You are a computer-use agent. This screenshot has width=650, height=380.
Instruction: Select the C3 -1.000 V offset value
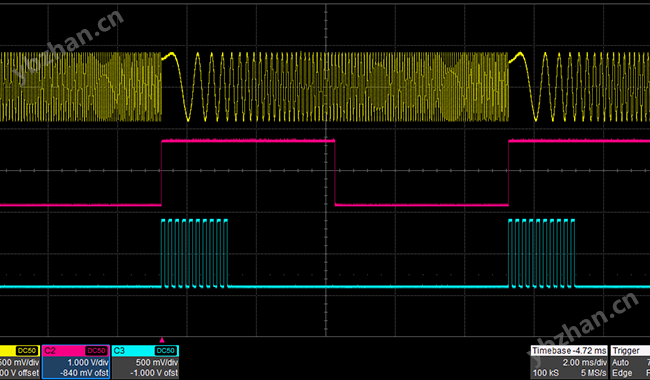(x=154, y=373)
